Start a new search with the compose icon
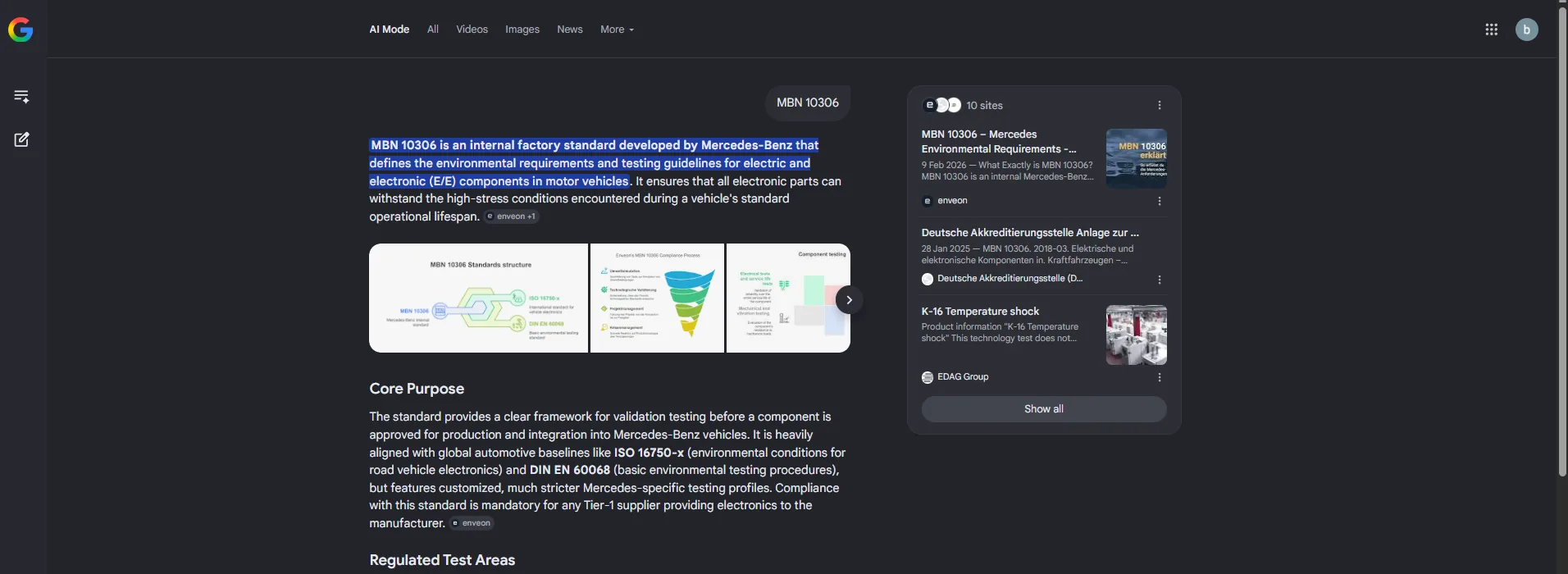Image resolution: width=1568 pixels, height=574 pixels. (22, 139)
